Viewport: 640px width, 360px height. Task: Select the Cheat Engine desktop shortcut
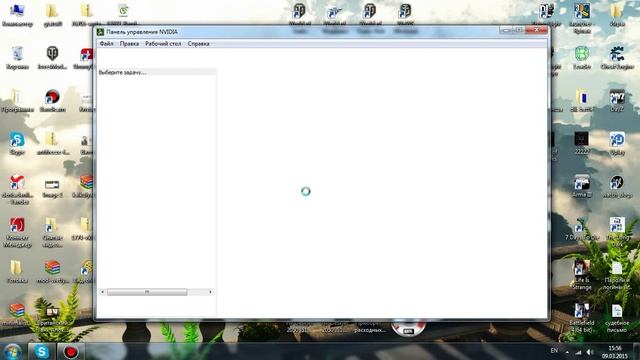(617, 58)
